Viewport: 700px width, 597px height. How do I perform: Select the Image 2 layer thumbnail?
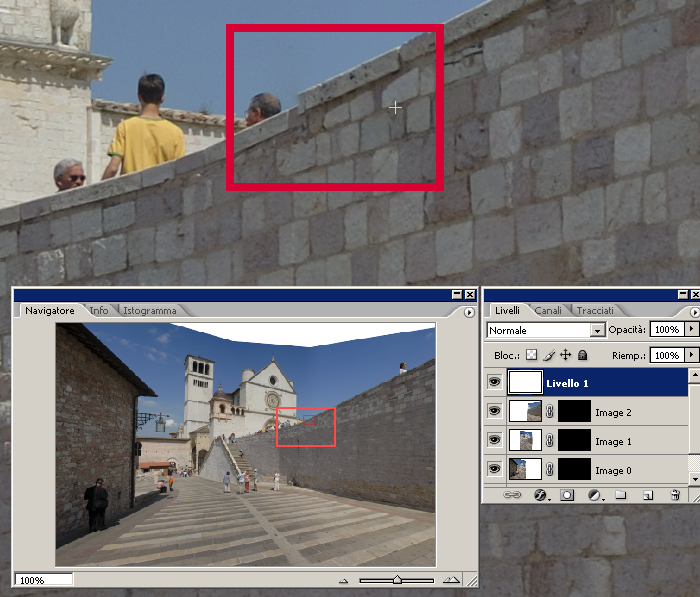[525, 411]
